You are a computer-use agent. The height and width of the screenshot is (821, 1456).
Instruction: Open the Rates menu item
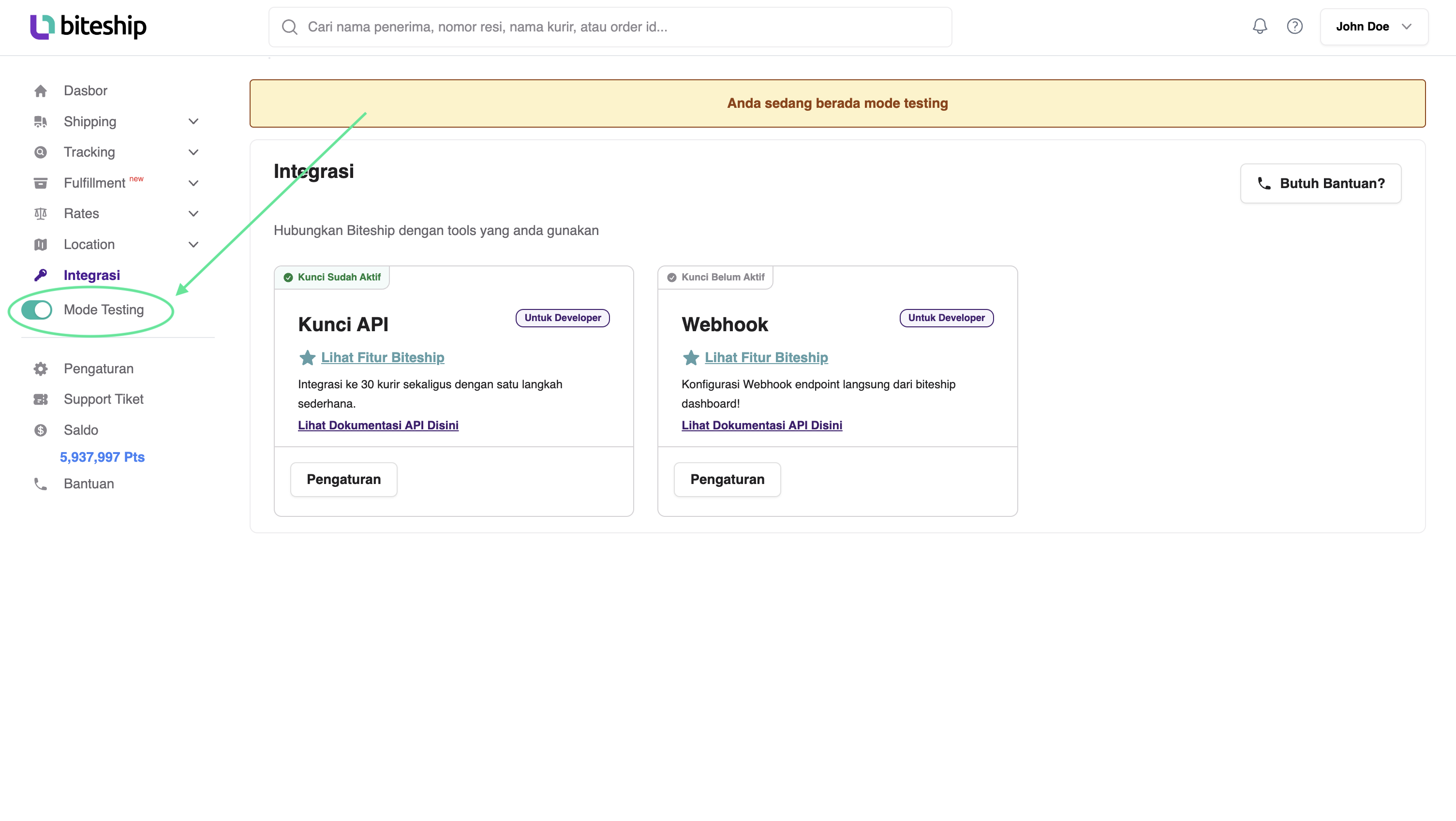(x=81, y=214)
